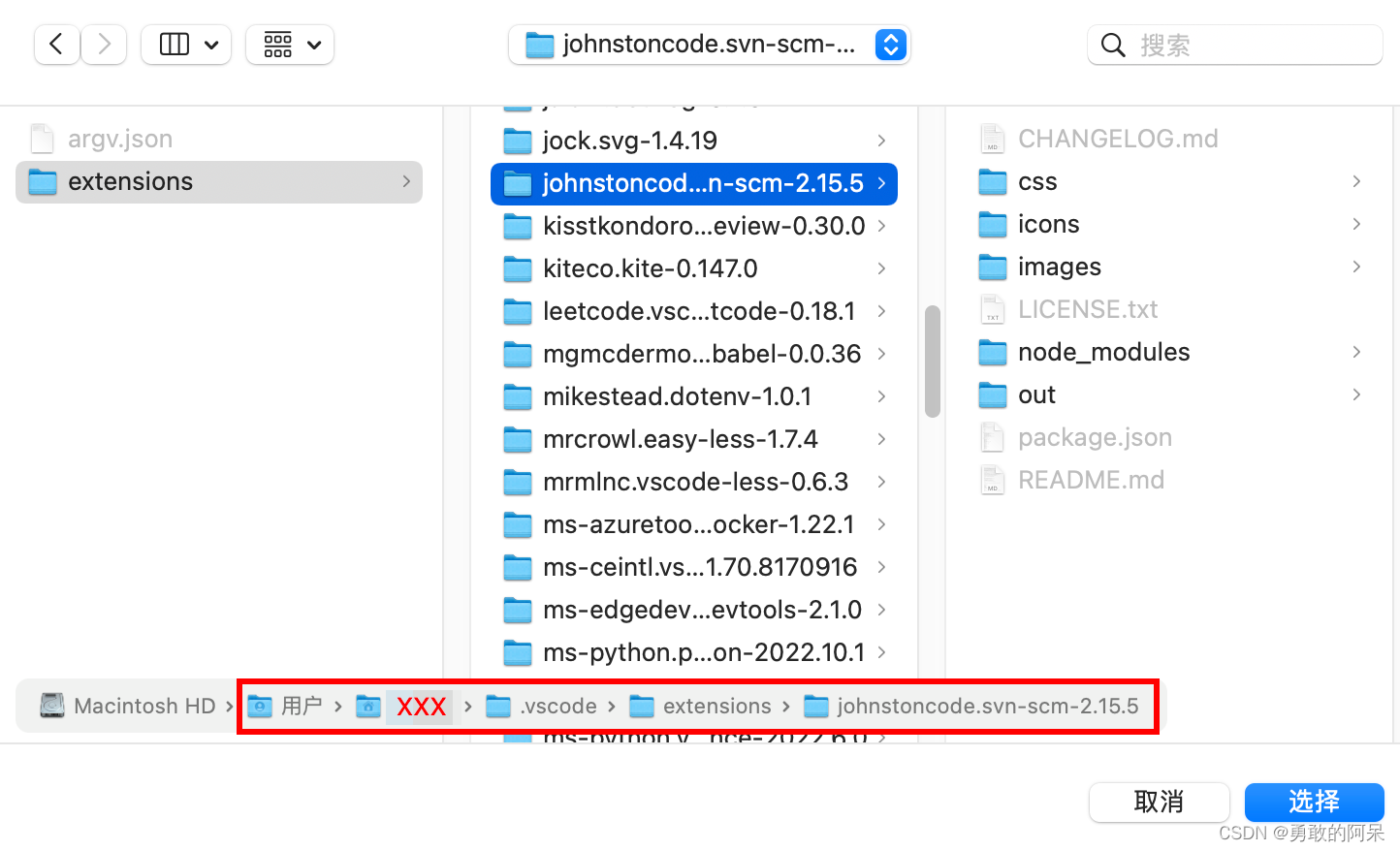
Task: Select the ms-azuretoo...ocker-1.22.1 folder
Action: [694, 524]
